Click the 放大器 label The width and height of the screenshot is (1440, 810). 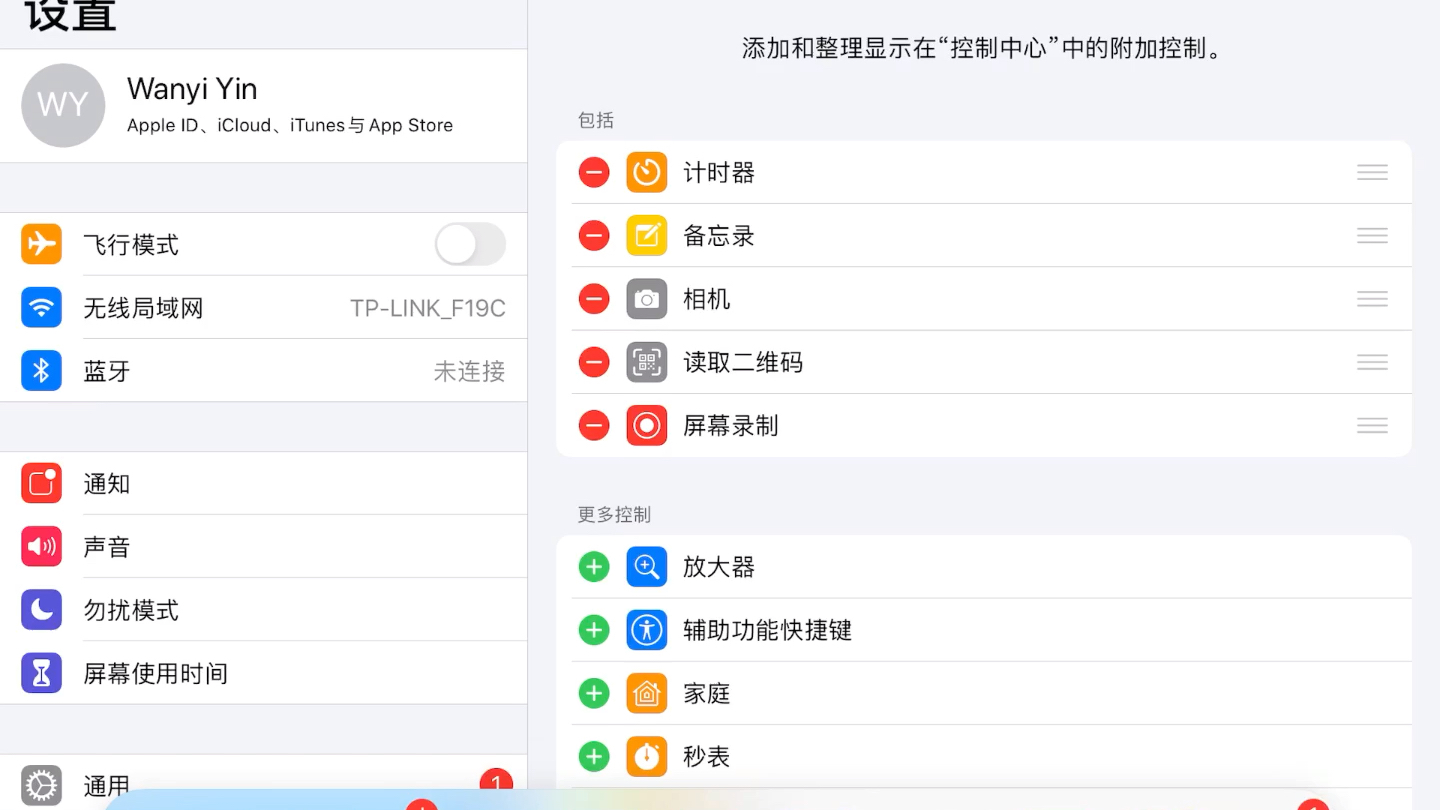point(719,567)
